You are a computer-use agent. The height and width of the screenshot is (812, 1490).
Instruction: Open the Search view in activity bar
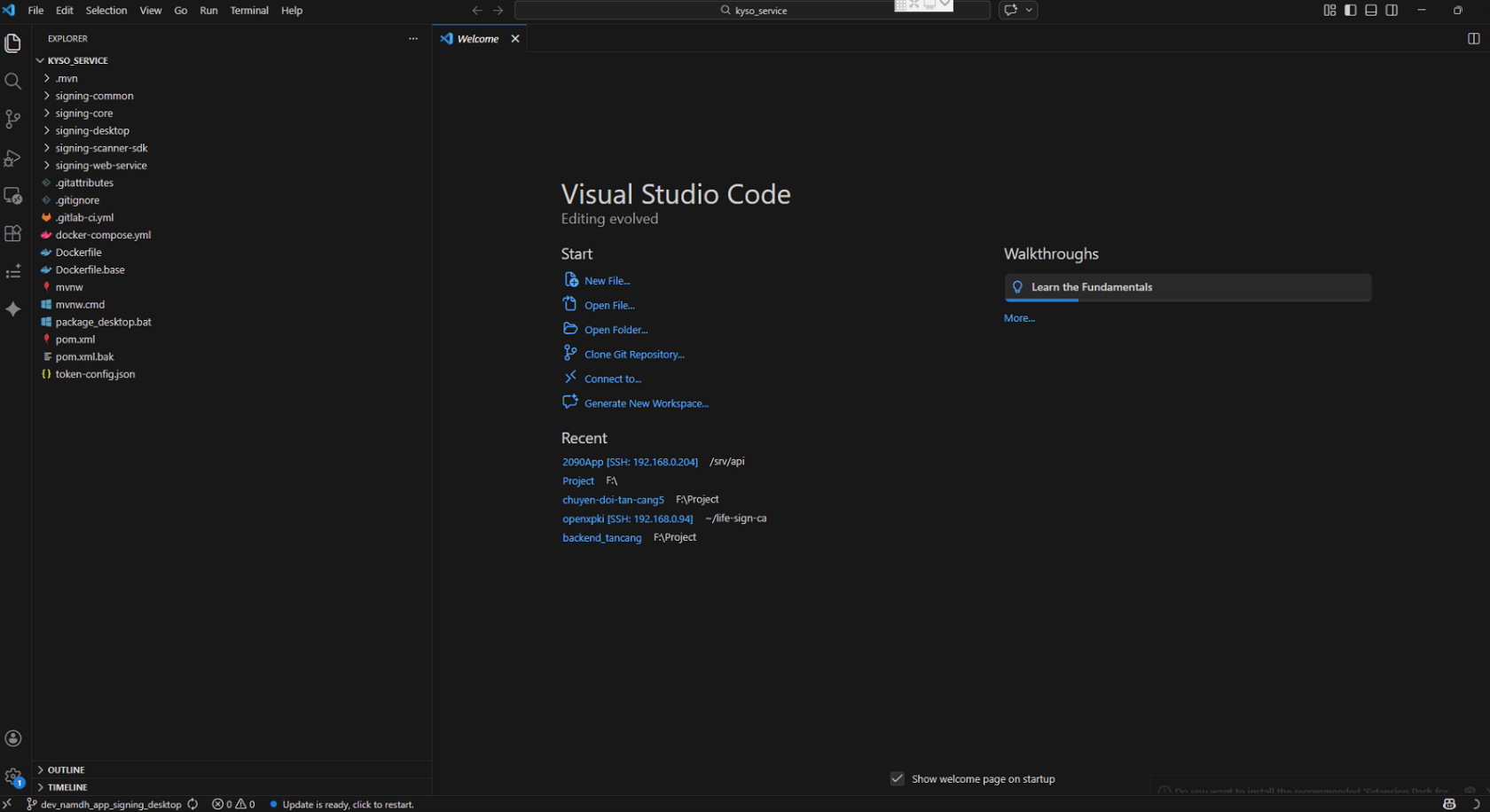[x=12, y=82]
